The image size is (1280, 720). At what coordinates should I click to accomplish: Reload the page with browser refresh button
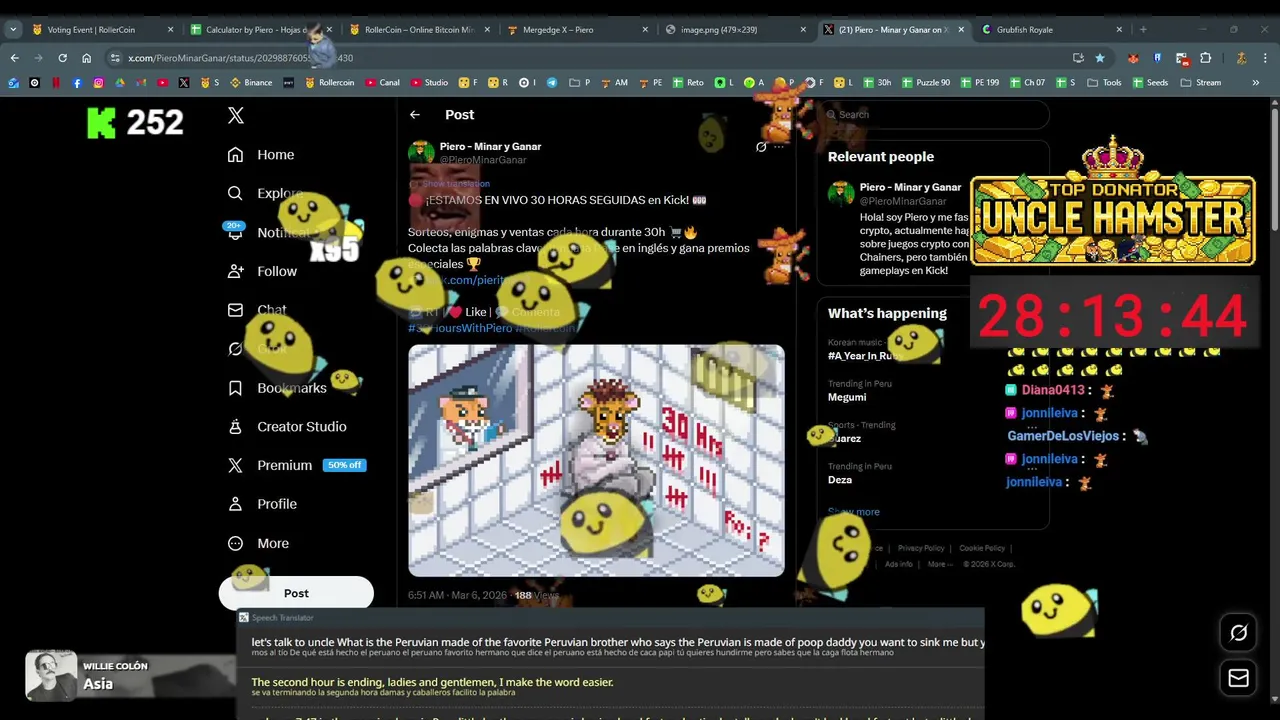click(x=62, y=58)
